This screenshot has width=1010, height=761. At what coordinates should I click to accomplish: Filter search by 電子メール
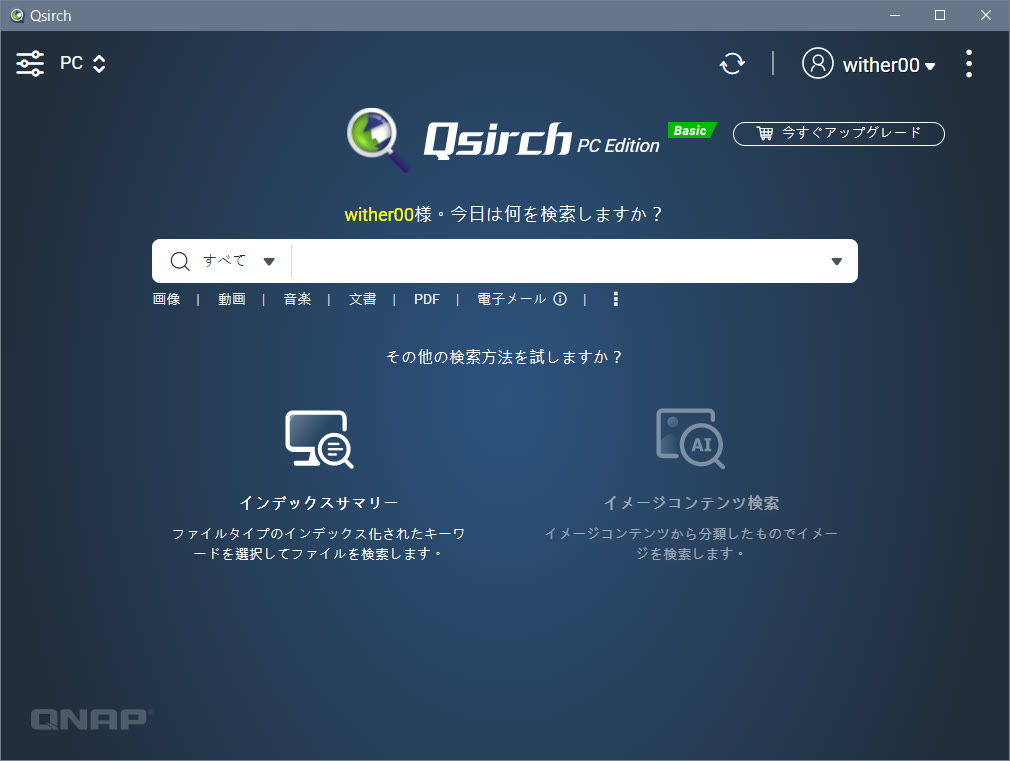click(511, 299)
